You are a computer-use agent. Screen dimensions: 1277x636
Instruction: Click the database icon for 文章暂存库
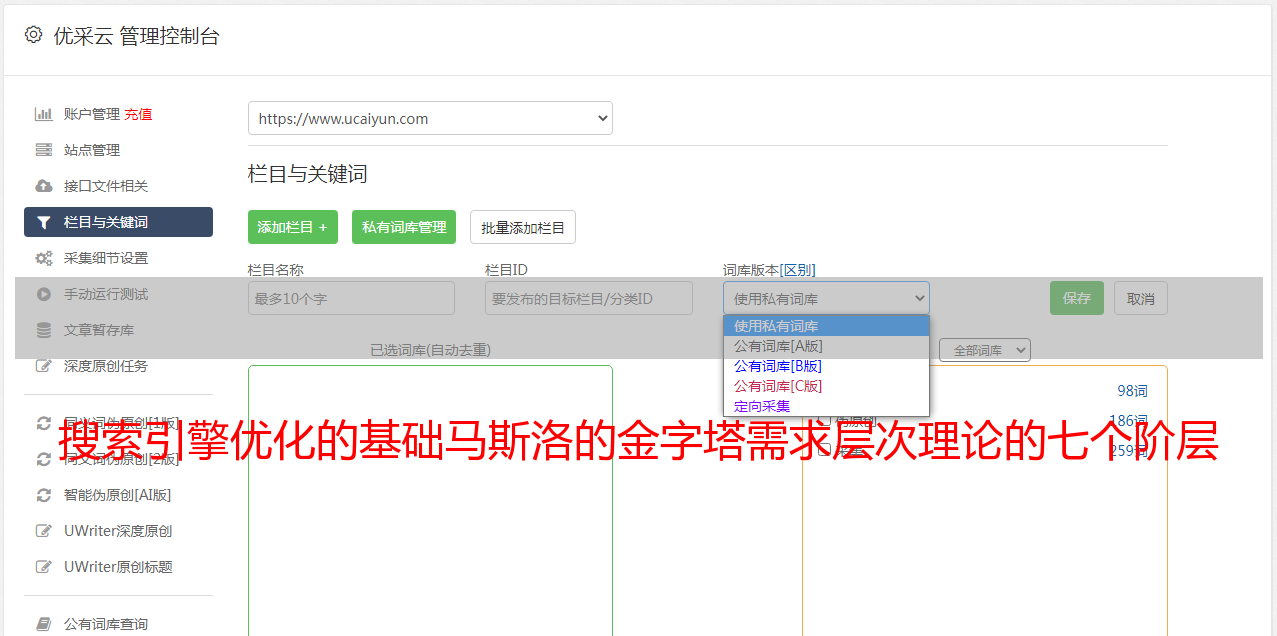43,330
